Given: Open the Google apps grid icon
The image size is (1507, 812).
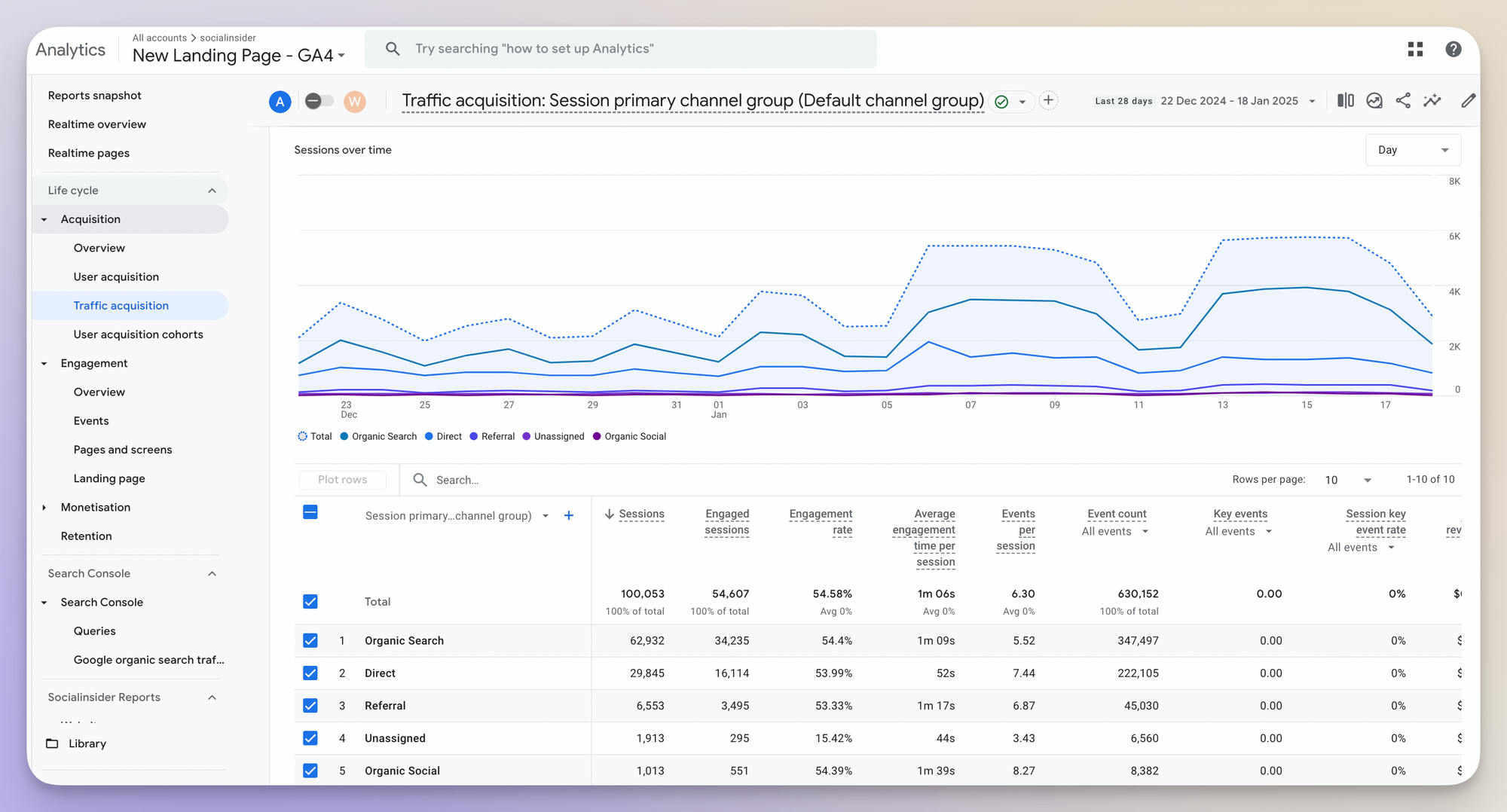Looking at the screenshot, I should [x=1415, y=49].
